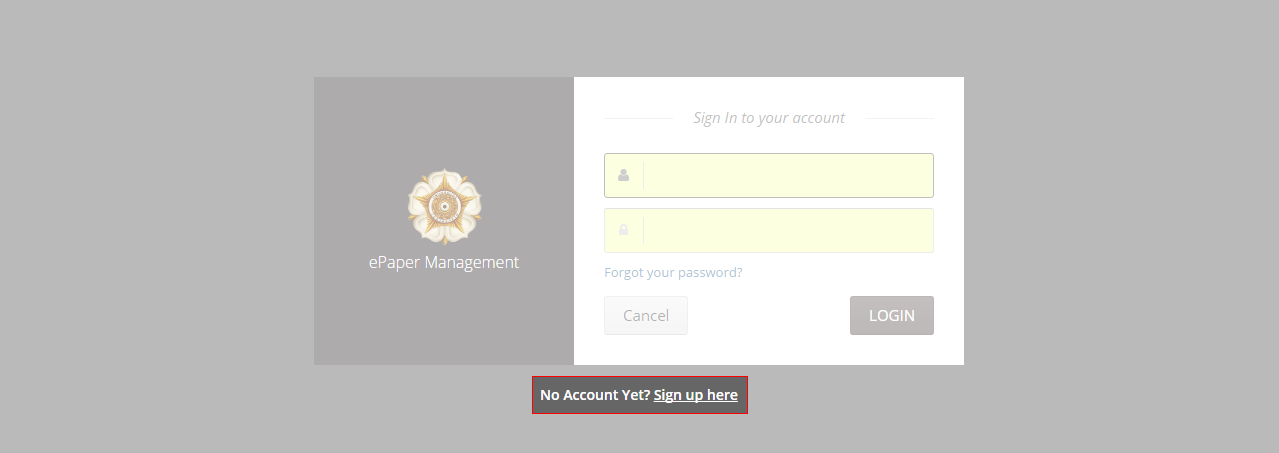Click the flower emblem logo
This screenshot has height=453, width=1279.
click(444, 207)
